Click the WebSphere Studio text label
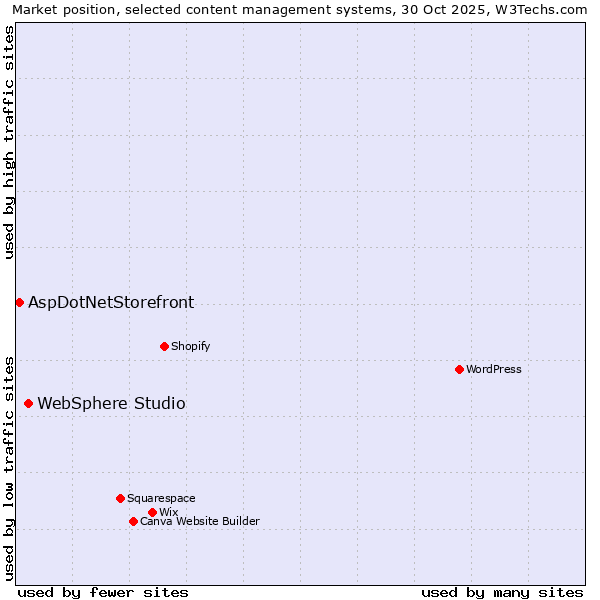Screen dimensions: 600x600 click(111, 403)
